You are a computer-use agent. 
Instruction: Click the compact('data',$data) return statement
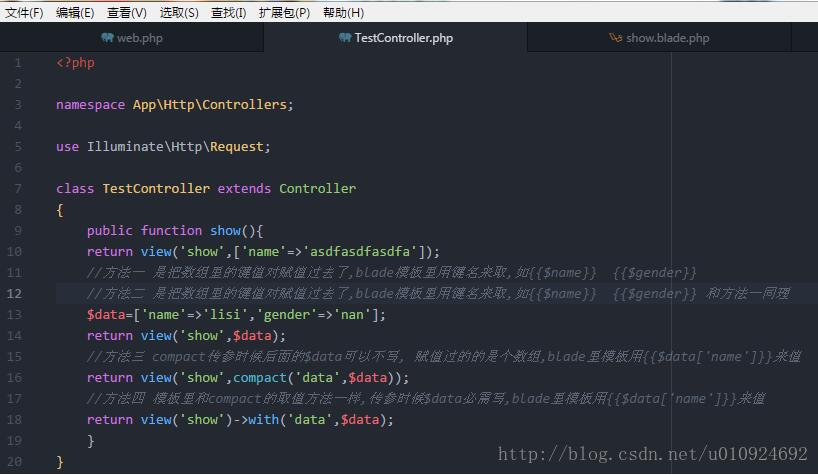click(x=248, y=378)
